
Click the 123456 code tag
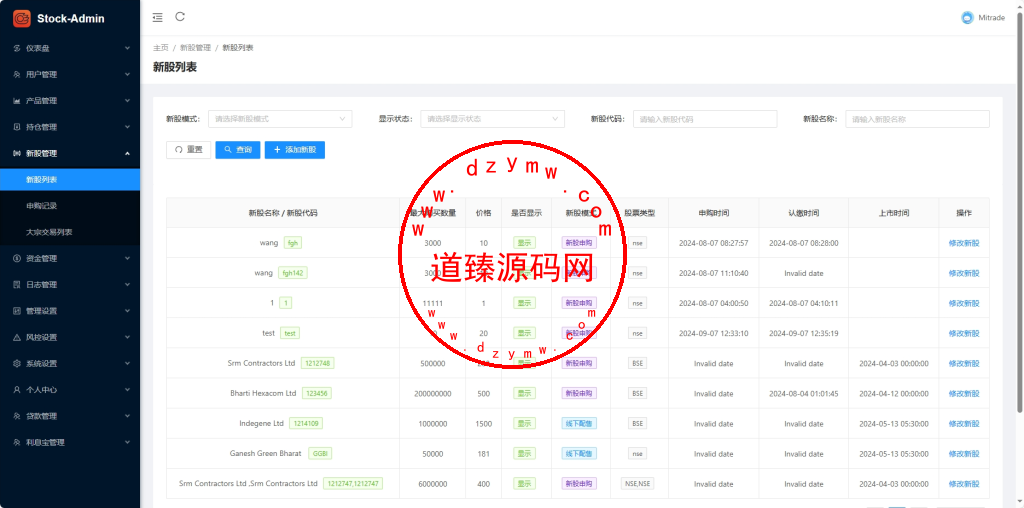[317, 394]
